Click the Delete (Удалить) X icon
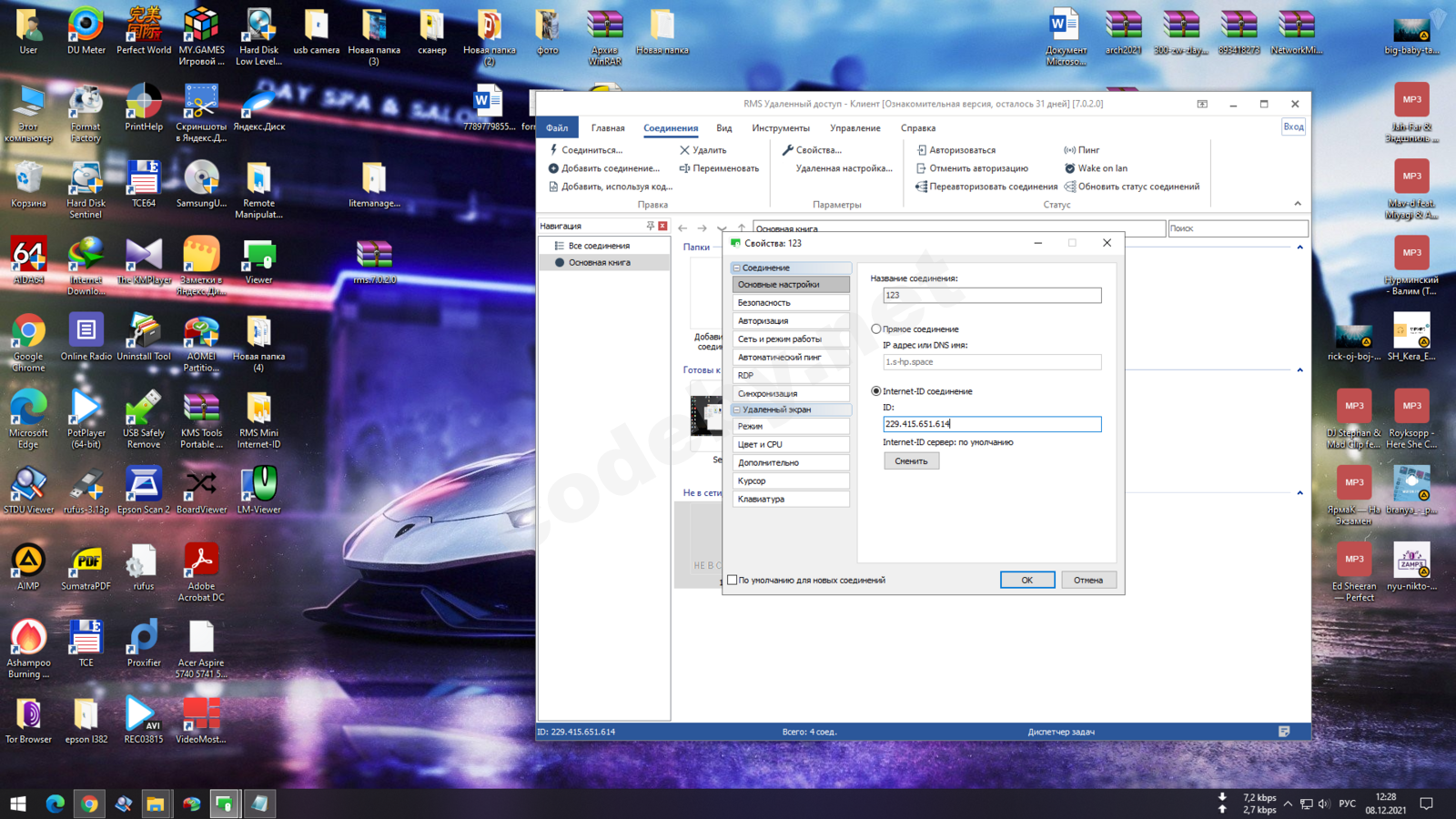The height and width of the screenshot is (819, 1456). click(x=684, y=150)
